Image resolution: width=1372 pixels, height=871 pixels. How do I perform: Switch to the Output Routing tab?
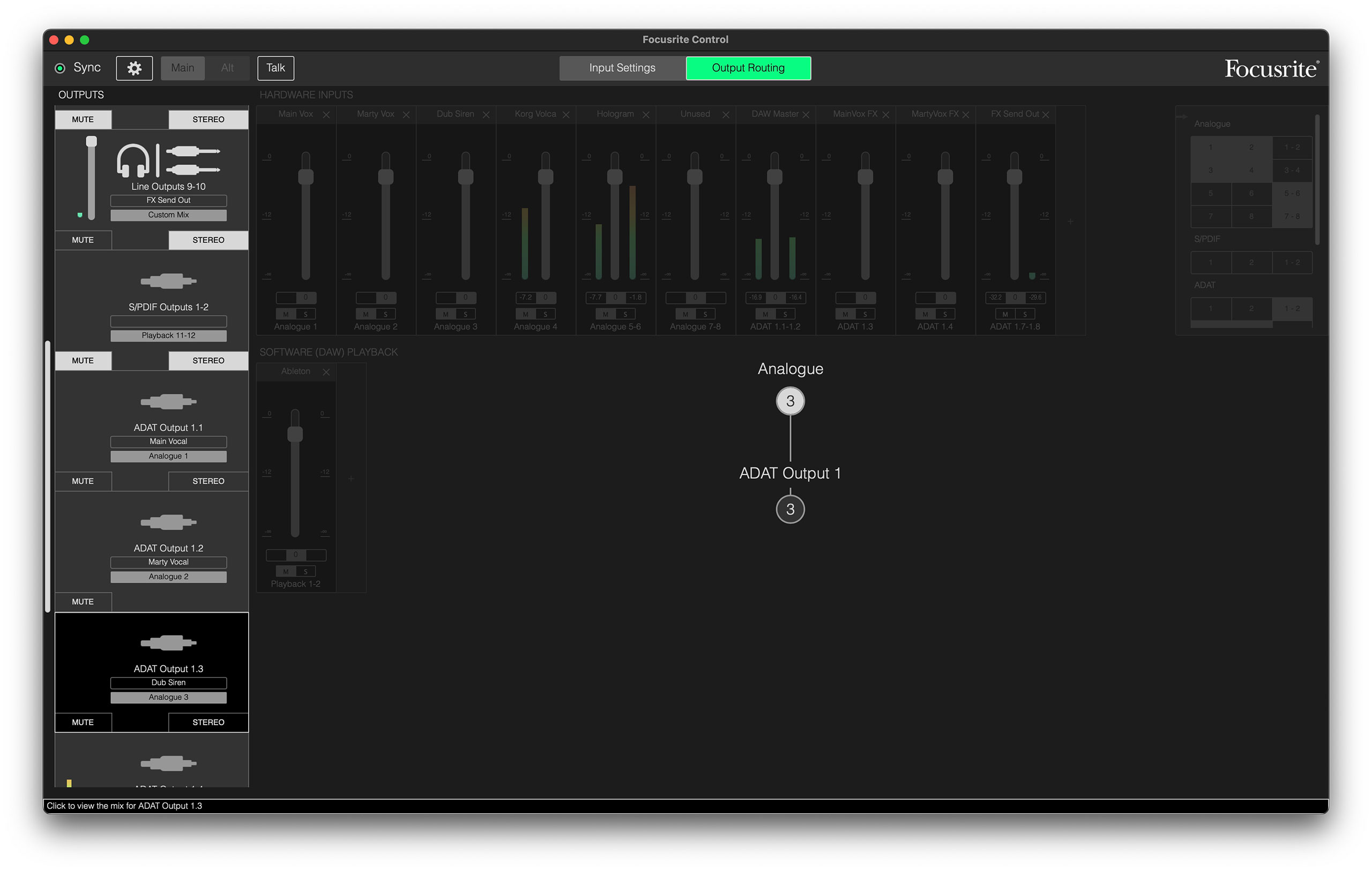(x=748, y=69)
